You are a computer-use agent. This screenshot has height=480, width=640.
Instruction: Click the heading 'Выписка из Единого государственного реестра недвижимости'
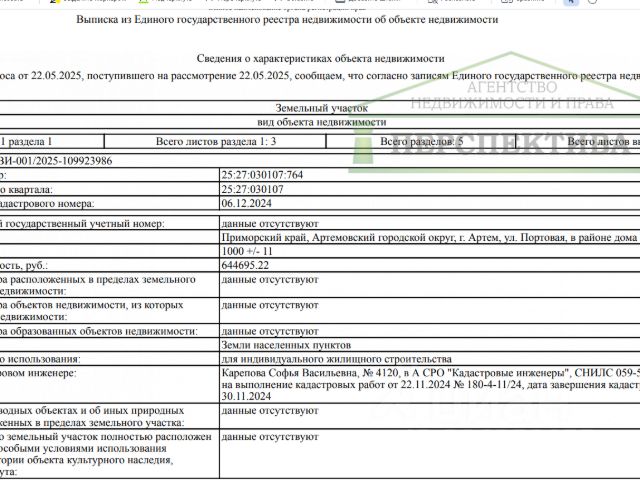(287, 20)
